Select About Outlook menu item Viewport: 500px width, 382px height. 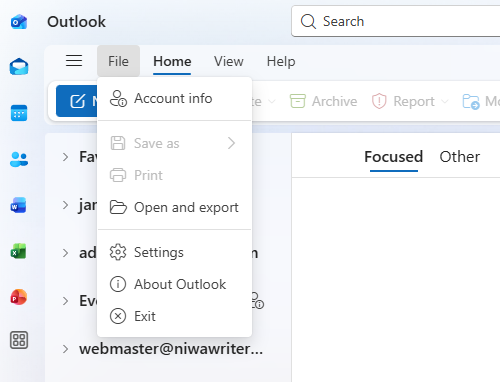174,284
